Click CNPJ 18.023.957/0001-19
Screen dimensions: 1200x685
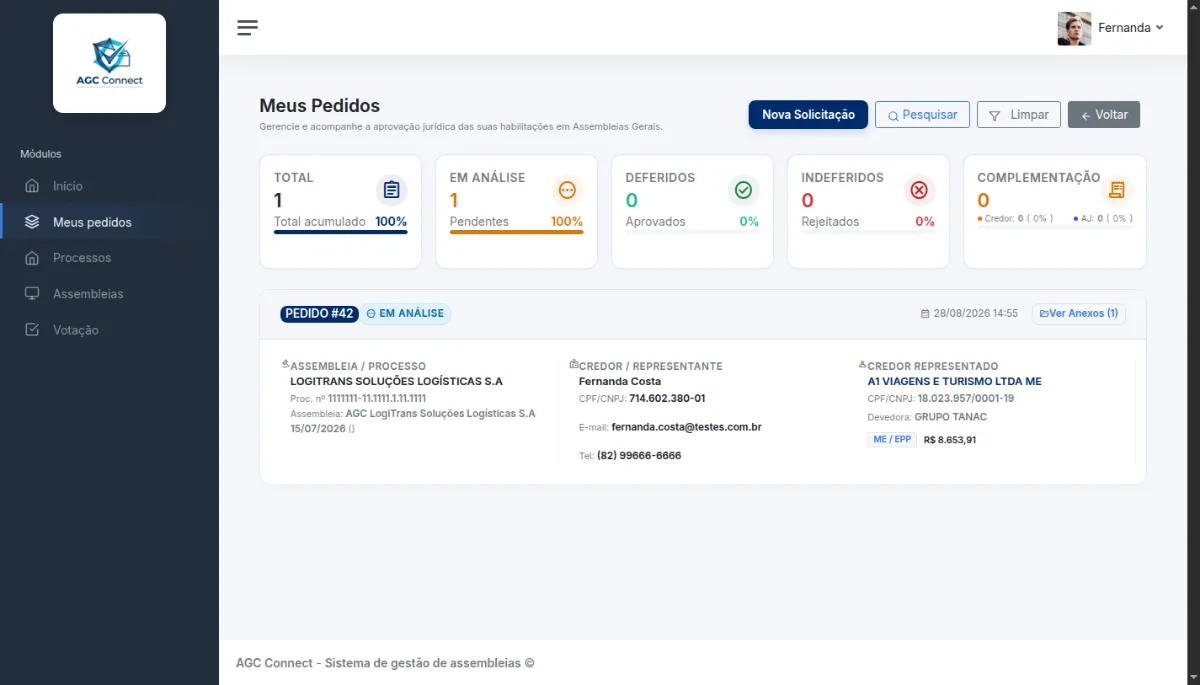point(966,398)
